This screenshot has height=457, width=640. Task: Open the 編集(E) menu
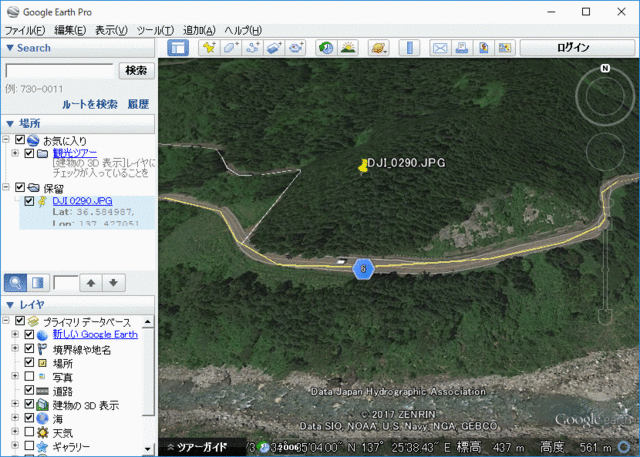coord(70,31)
